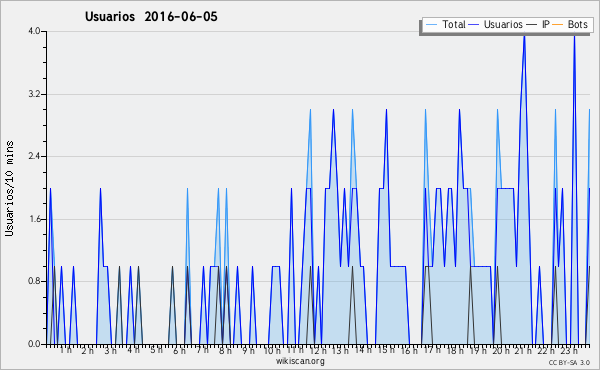Click the 2 h x-axis label
This screenshot has width=600, height=370.
[88, 350]
